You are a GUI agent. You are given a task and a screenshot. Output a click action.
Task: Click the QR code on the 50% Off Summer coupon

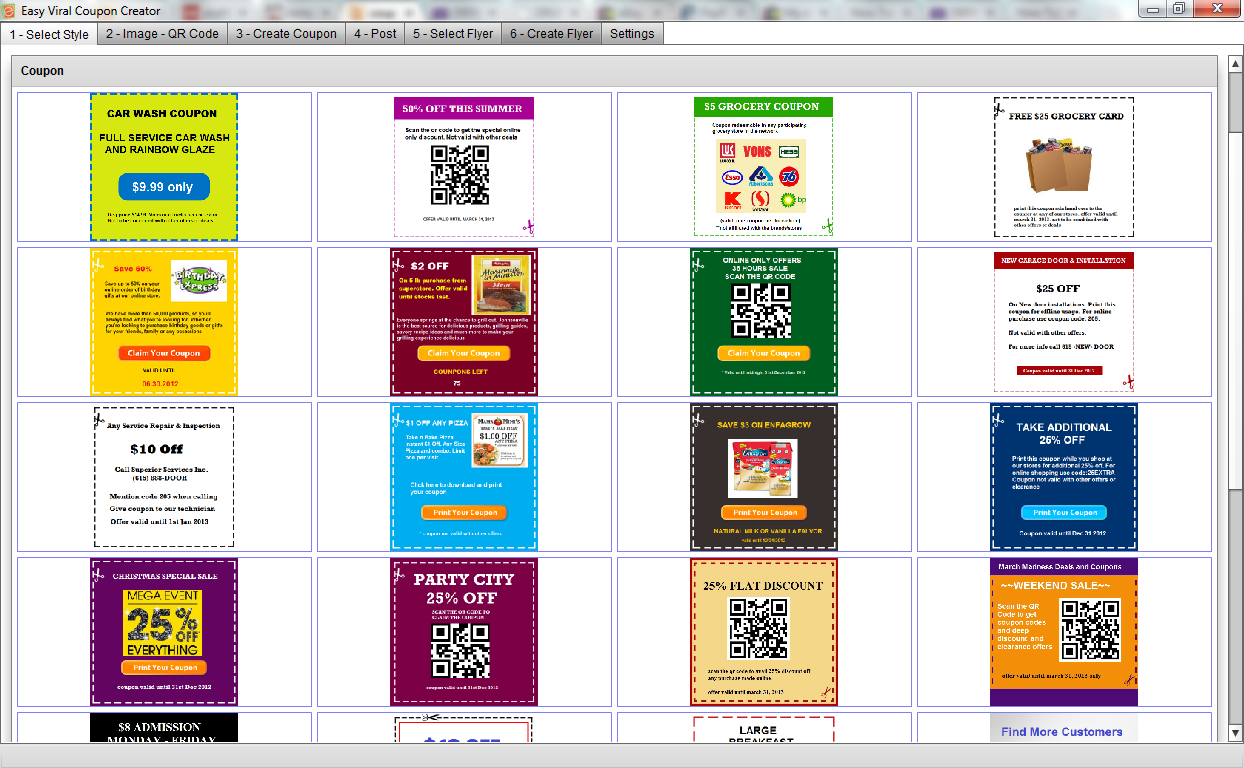pyautogui.click(x=460, y=175)
